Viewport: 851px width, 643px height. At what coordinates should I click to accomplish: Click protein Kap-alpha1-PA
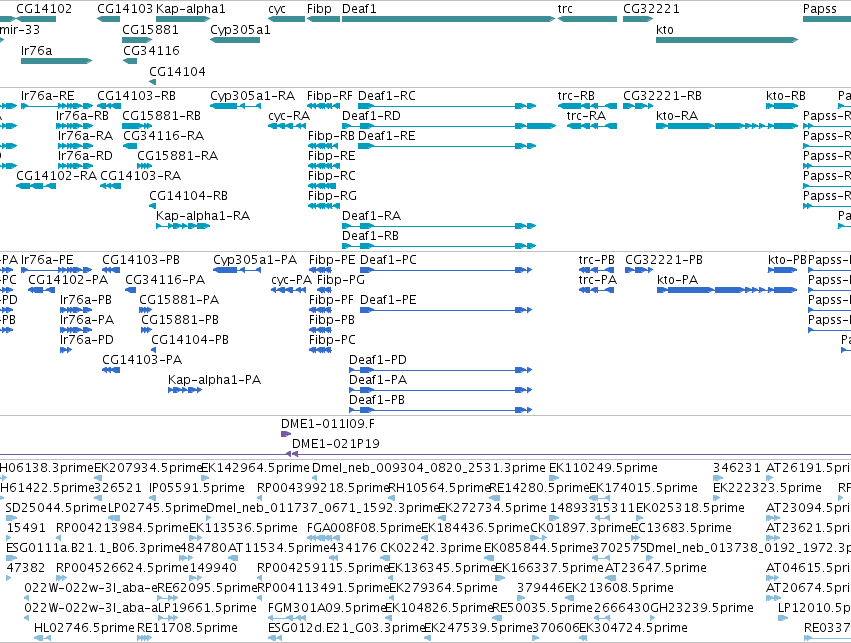[x=214, y=379]
